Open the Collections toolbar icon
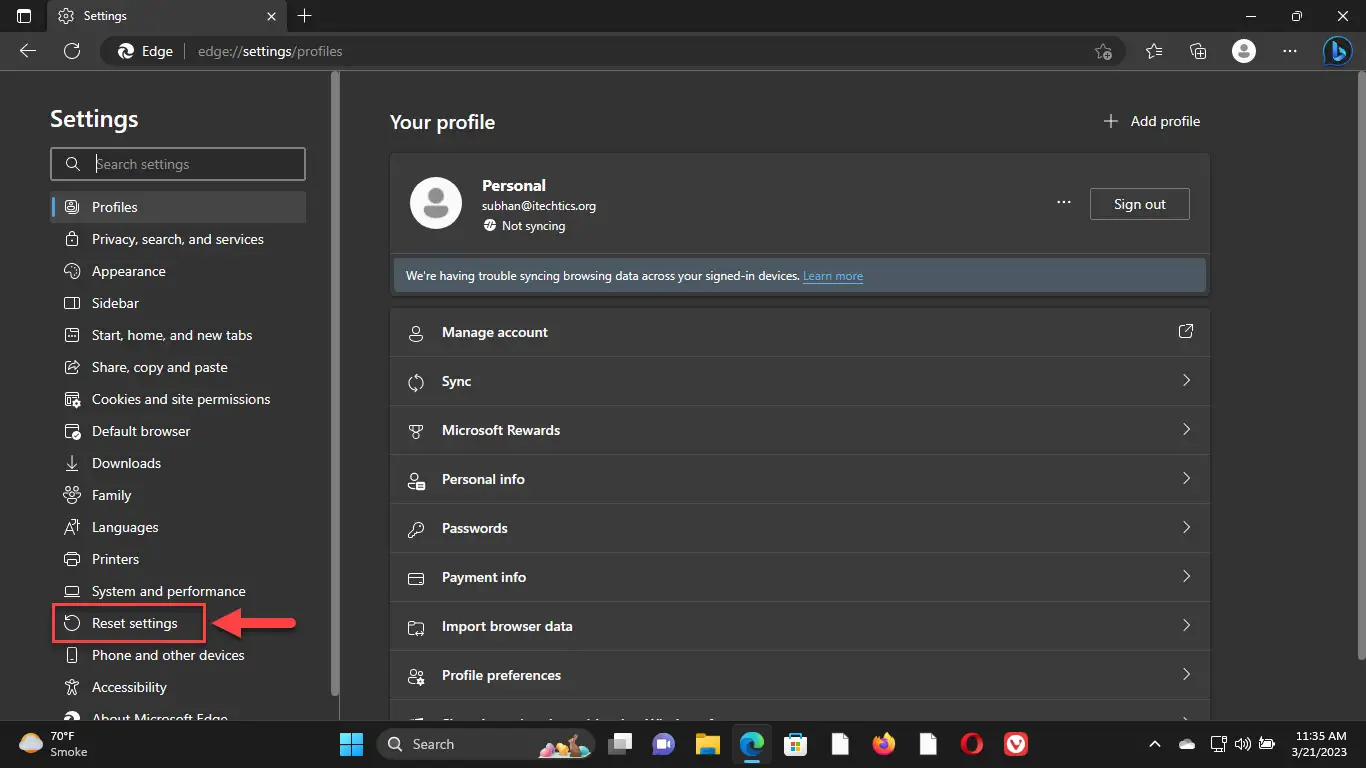 [x=1198, y=51]
